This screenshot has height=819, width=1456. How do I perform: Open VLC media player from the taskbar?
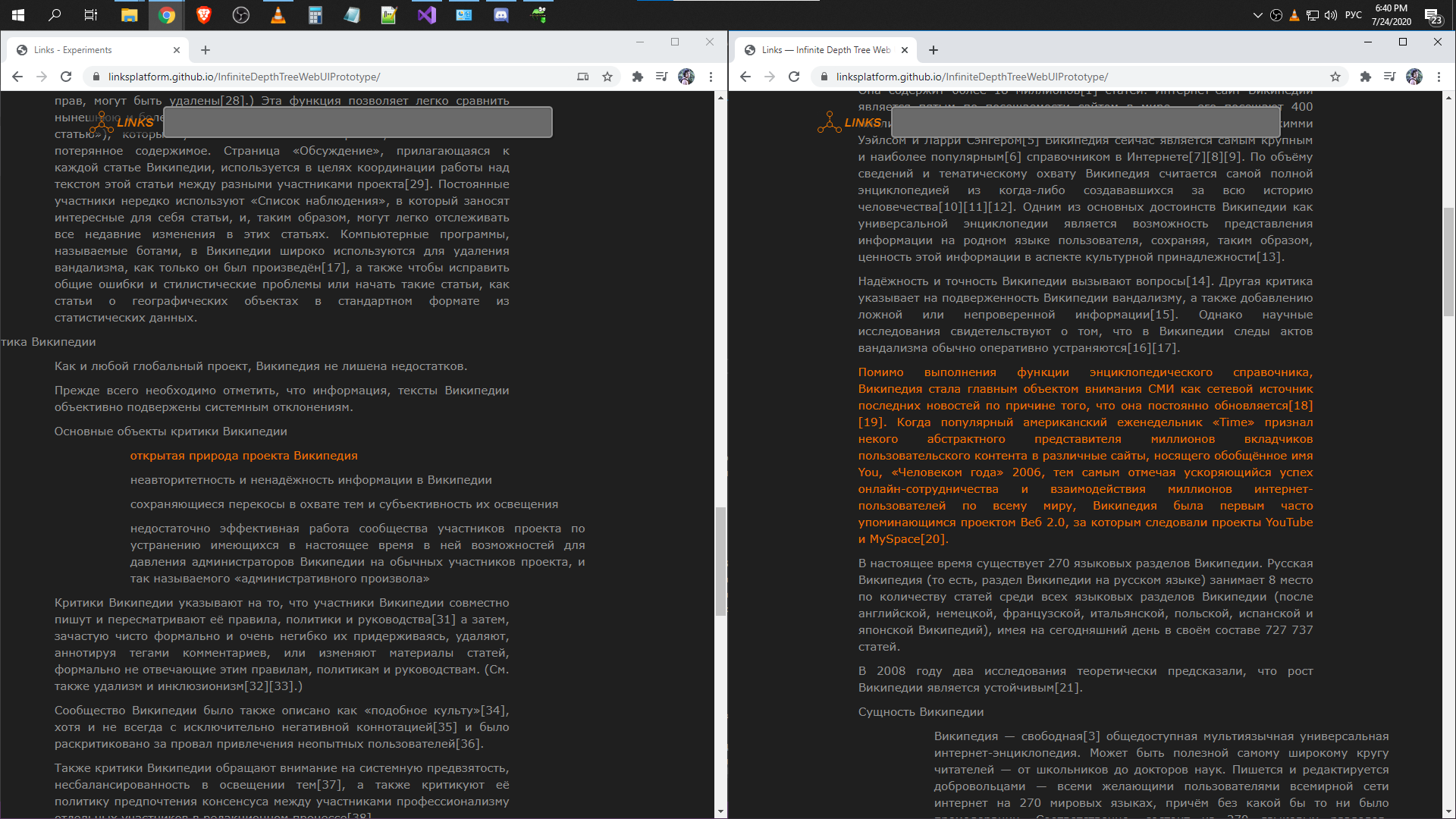pos(278,14)
